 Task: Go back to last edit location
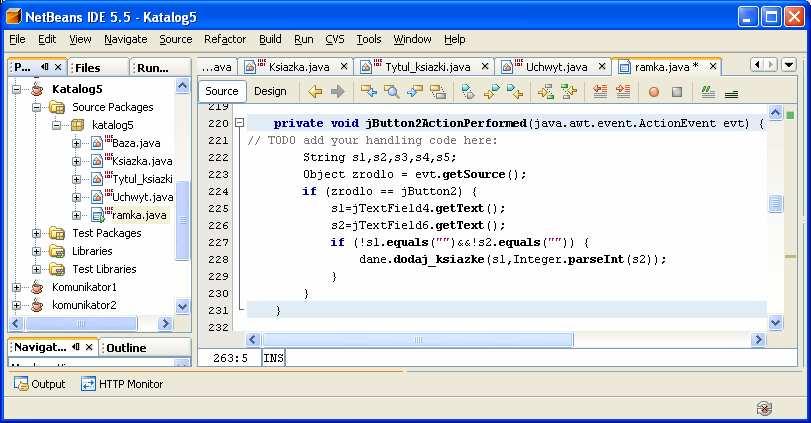315,92
